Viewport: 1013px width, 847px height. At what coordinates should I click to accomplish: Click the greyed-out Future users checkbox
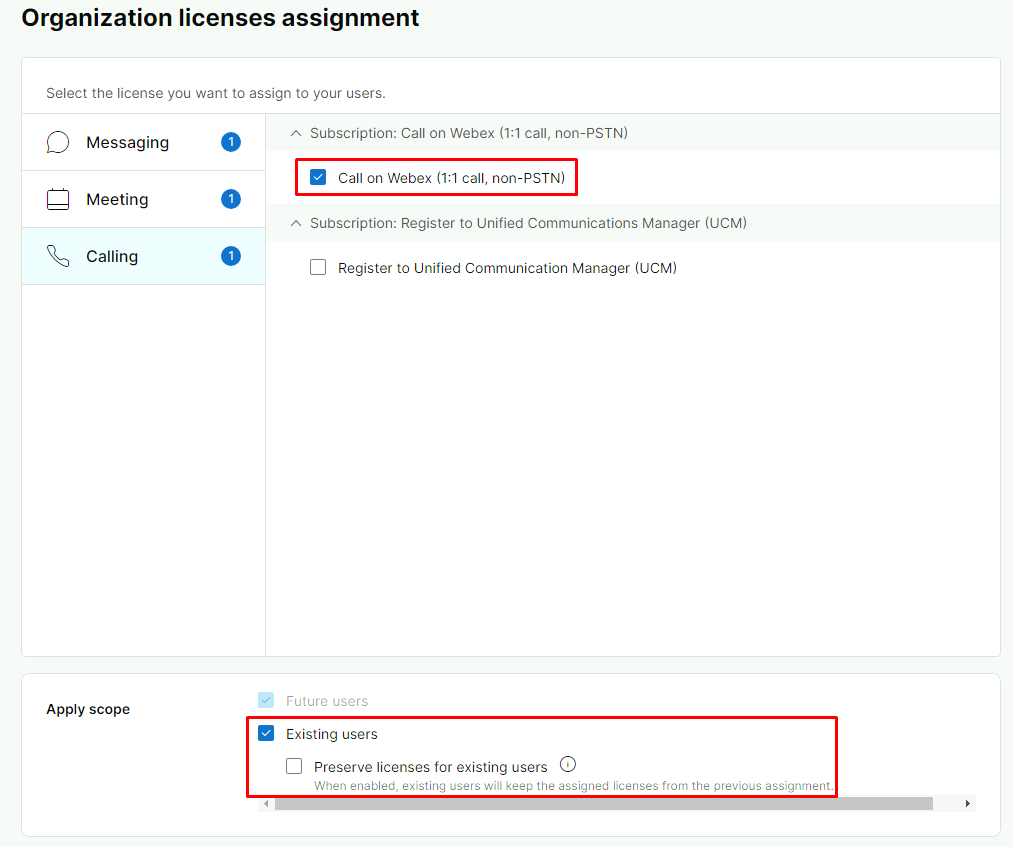point(266,701)
